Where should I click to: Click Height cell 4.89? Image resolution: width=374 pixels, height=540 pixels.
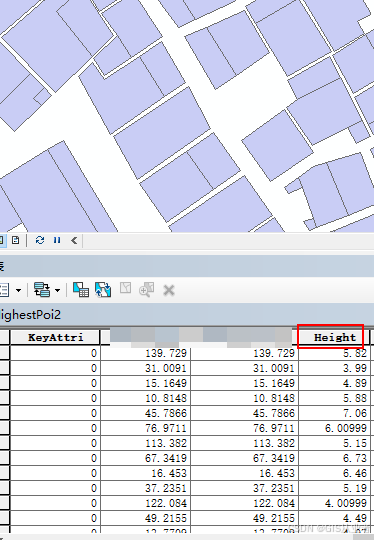[x=334, y=383]
